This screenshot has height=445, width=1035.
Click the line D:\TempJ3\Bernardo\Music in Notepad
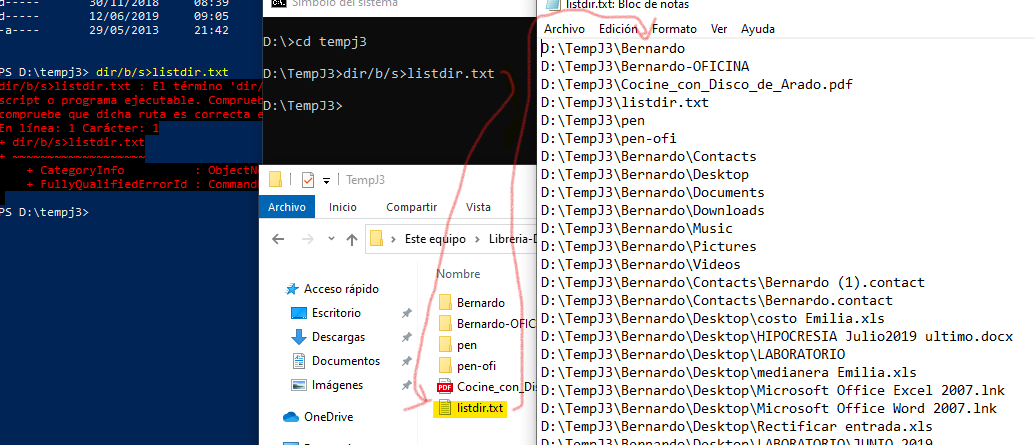tap(636, 228)
